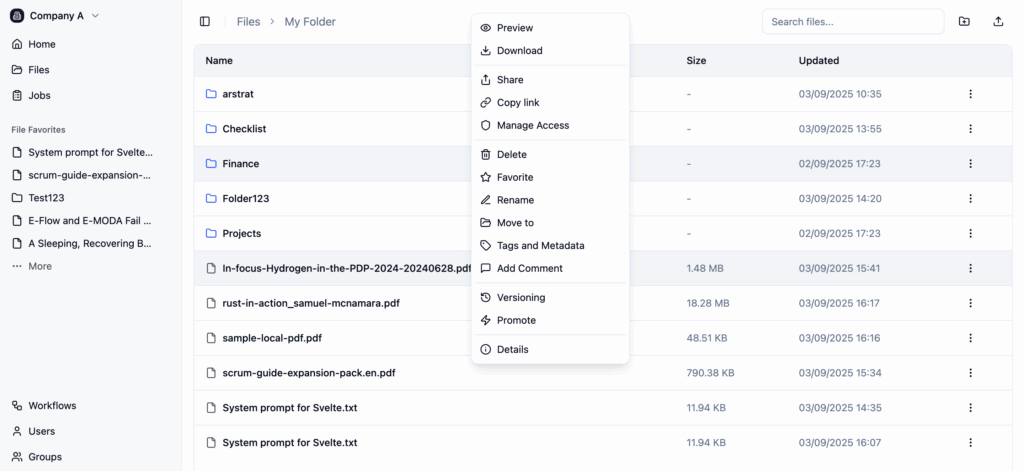Click the 18.28 MB size cell

[708, 303]
